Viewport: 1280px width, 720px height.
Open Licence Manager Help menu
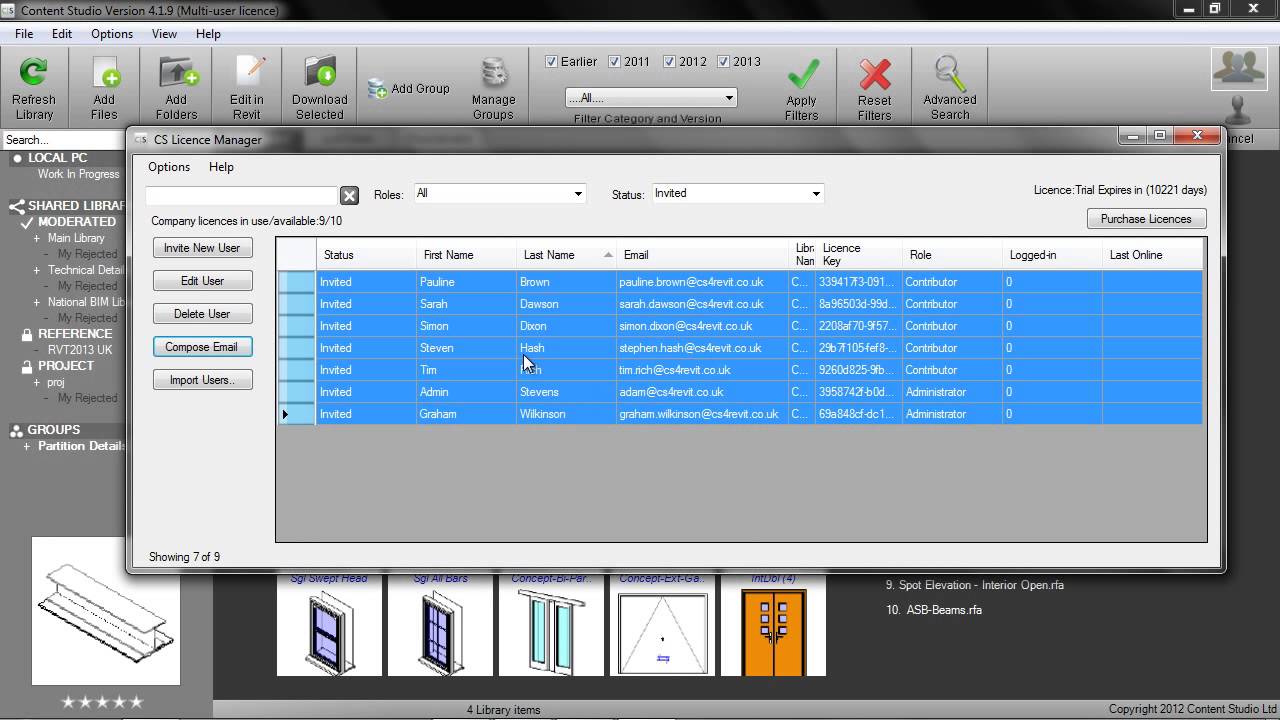click(x=221, y=167)
